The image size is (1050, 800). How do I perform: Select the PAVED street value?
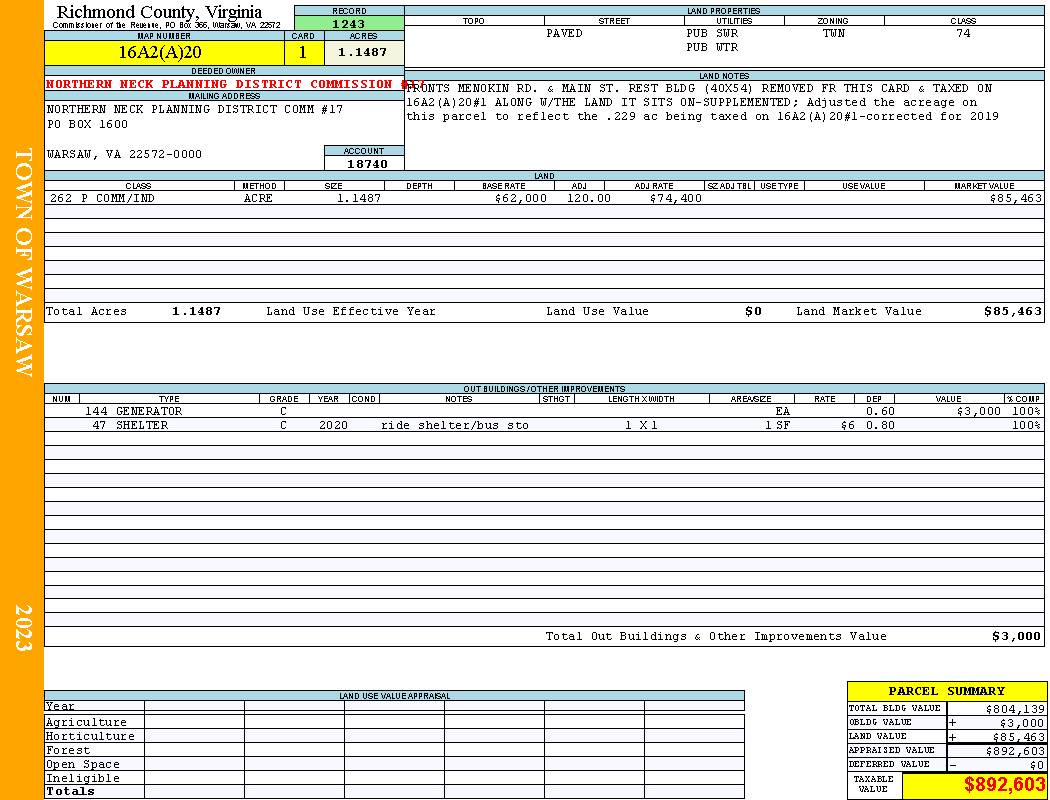[564, 33]
